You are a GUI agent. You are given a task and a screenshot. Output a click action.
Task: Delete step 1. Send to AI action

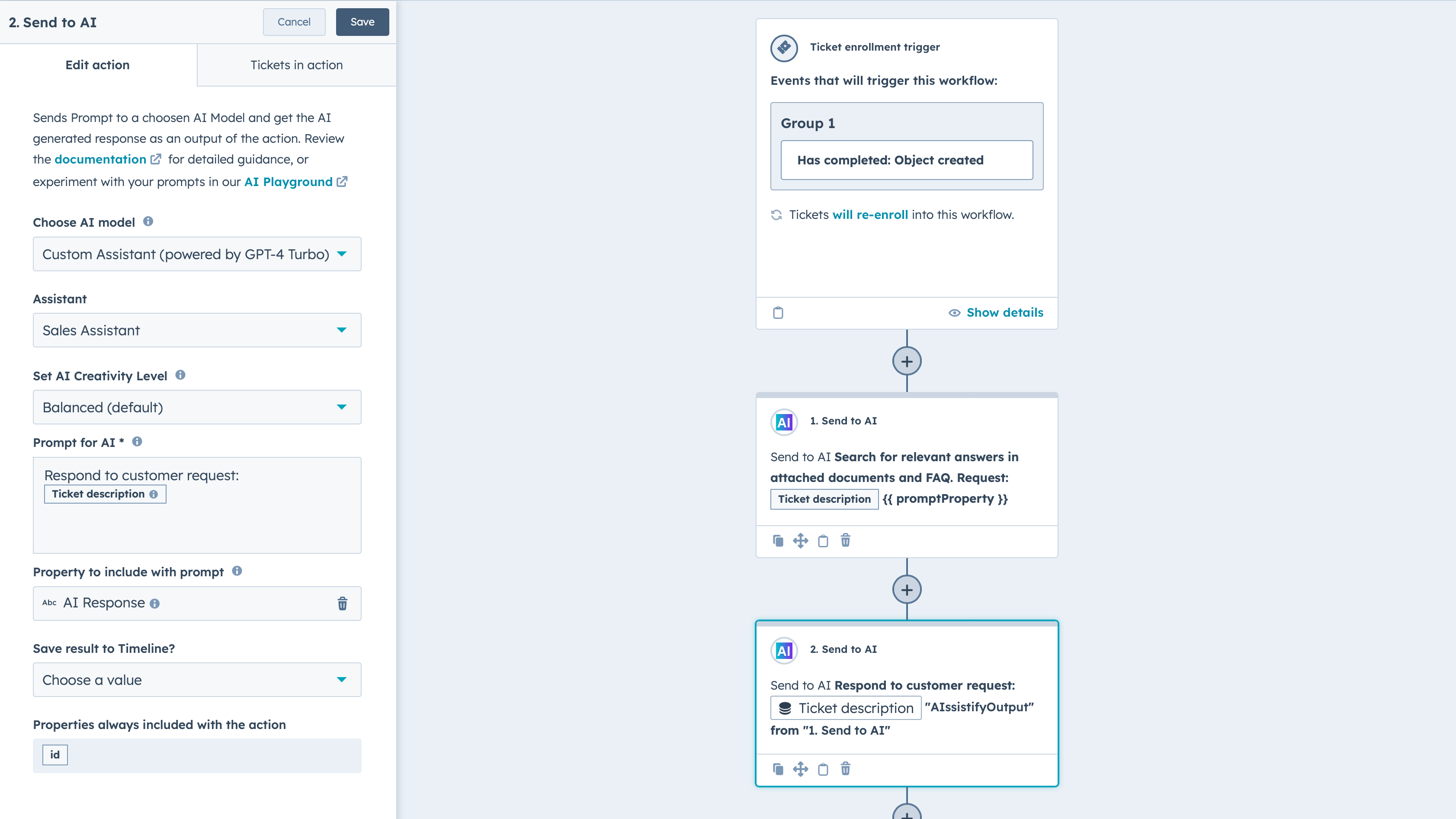tap(846, 540)
